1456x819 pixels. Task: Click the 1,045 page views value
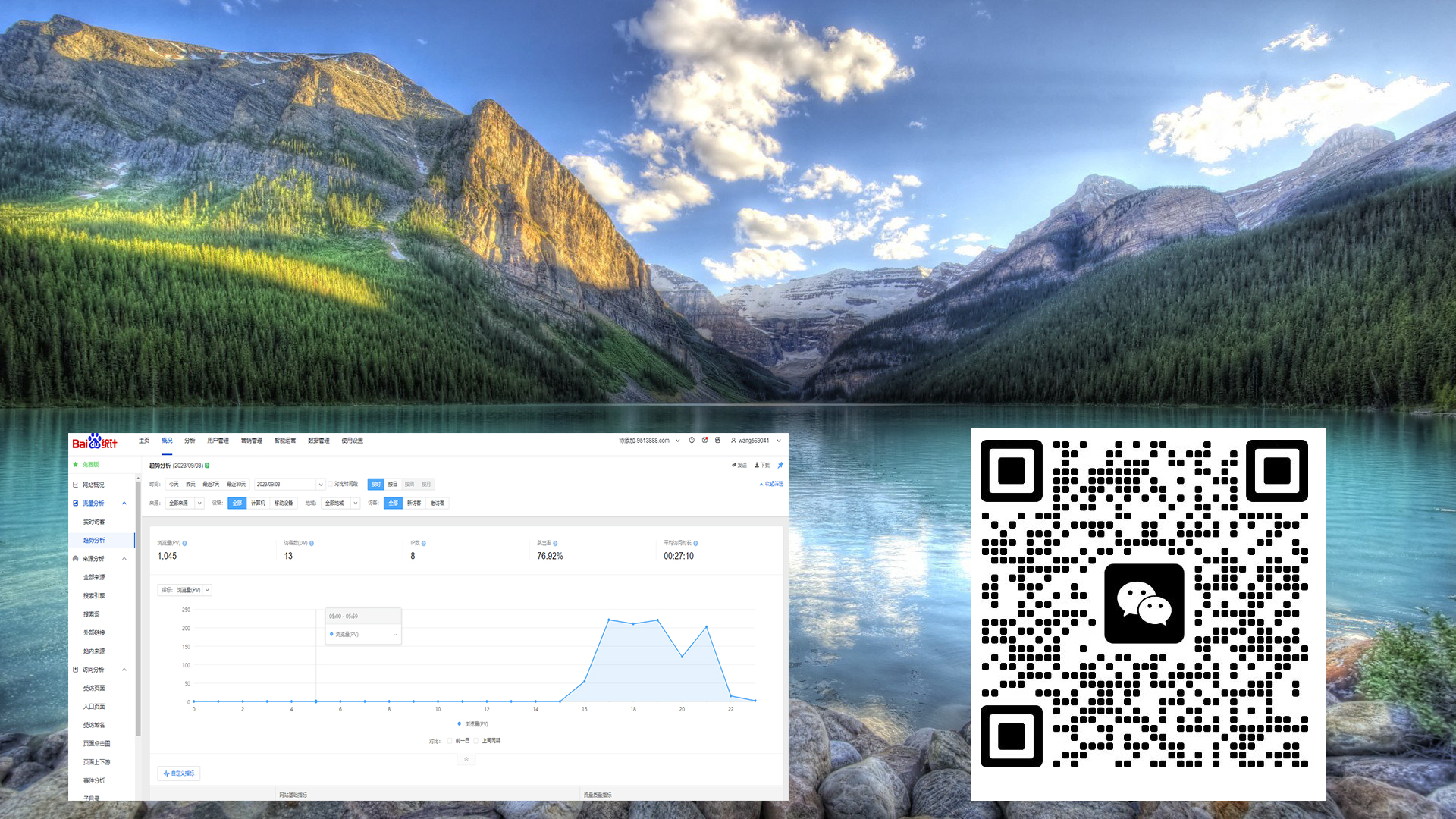(167, 556)
